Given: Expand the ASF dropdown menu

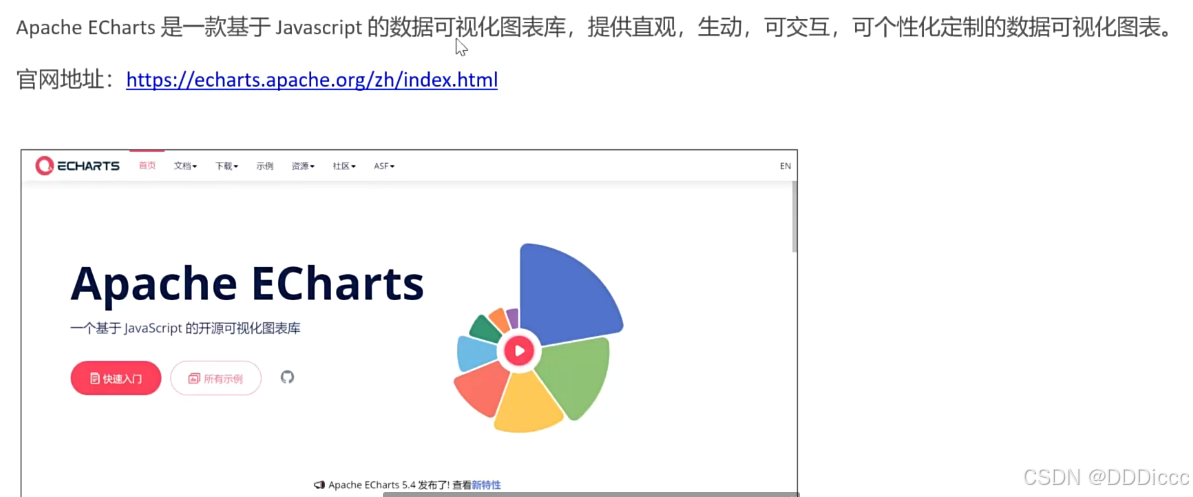Looking at the screenshot, I should click(x=383, y=166).
